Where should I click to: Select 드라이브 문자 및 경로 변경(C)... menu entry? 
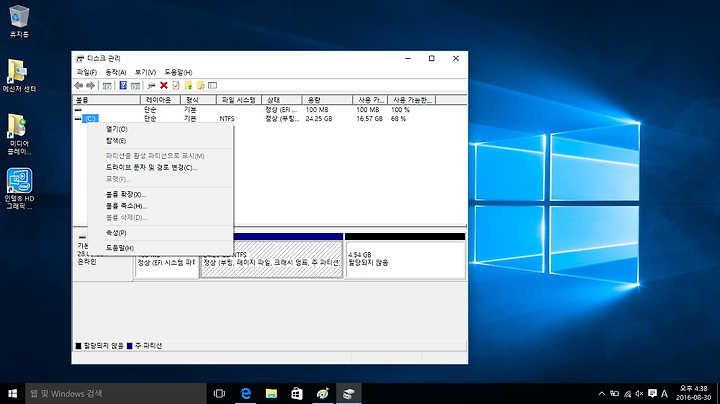tap(160, 168)
